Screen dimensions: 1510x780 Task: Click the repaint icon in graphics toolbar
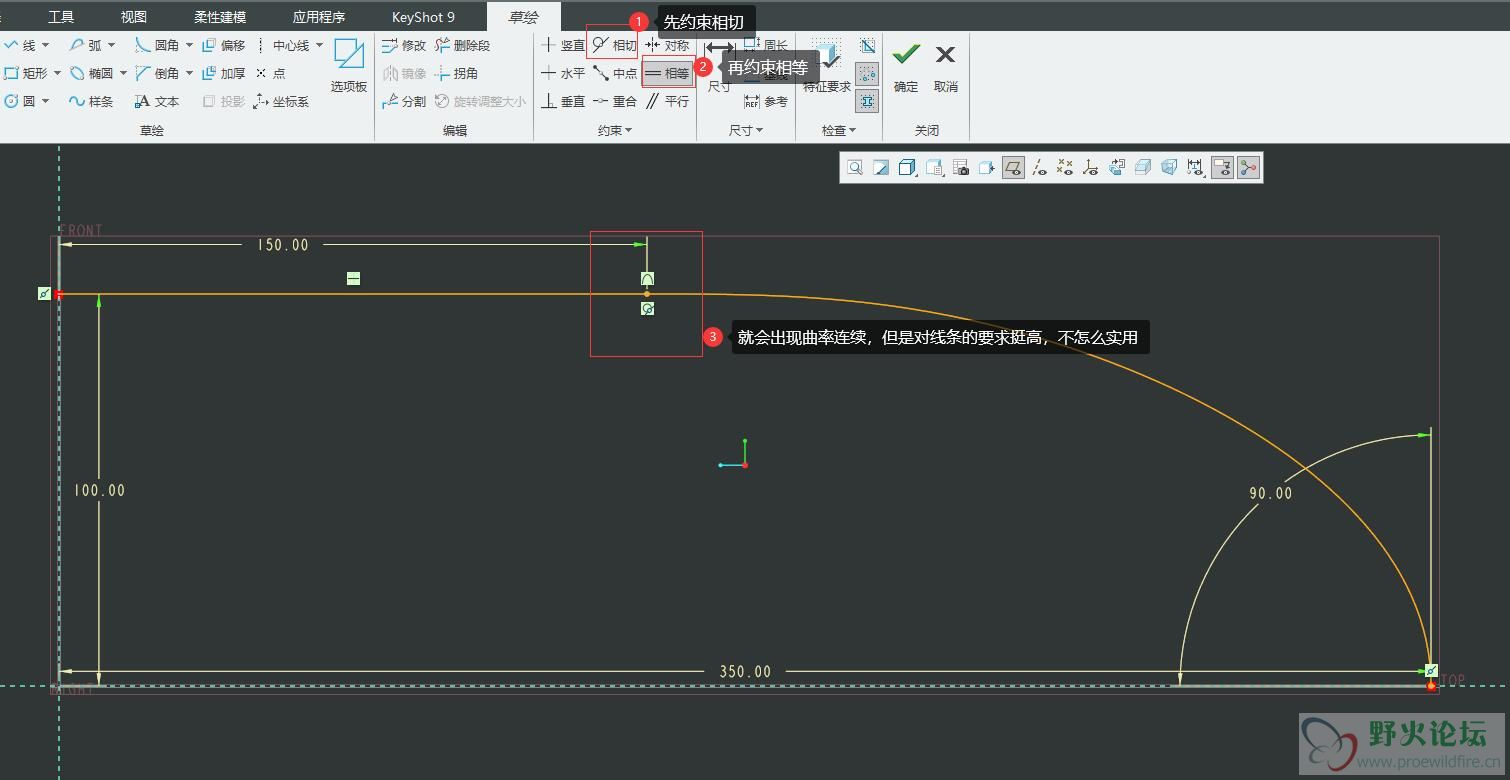click(881, 167)
